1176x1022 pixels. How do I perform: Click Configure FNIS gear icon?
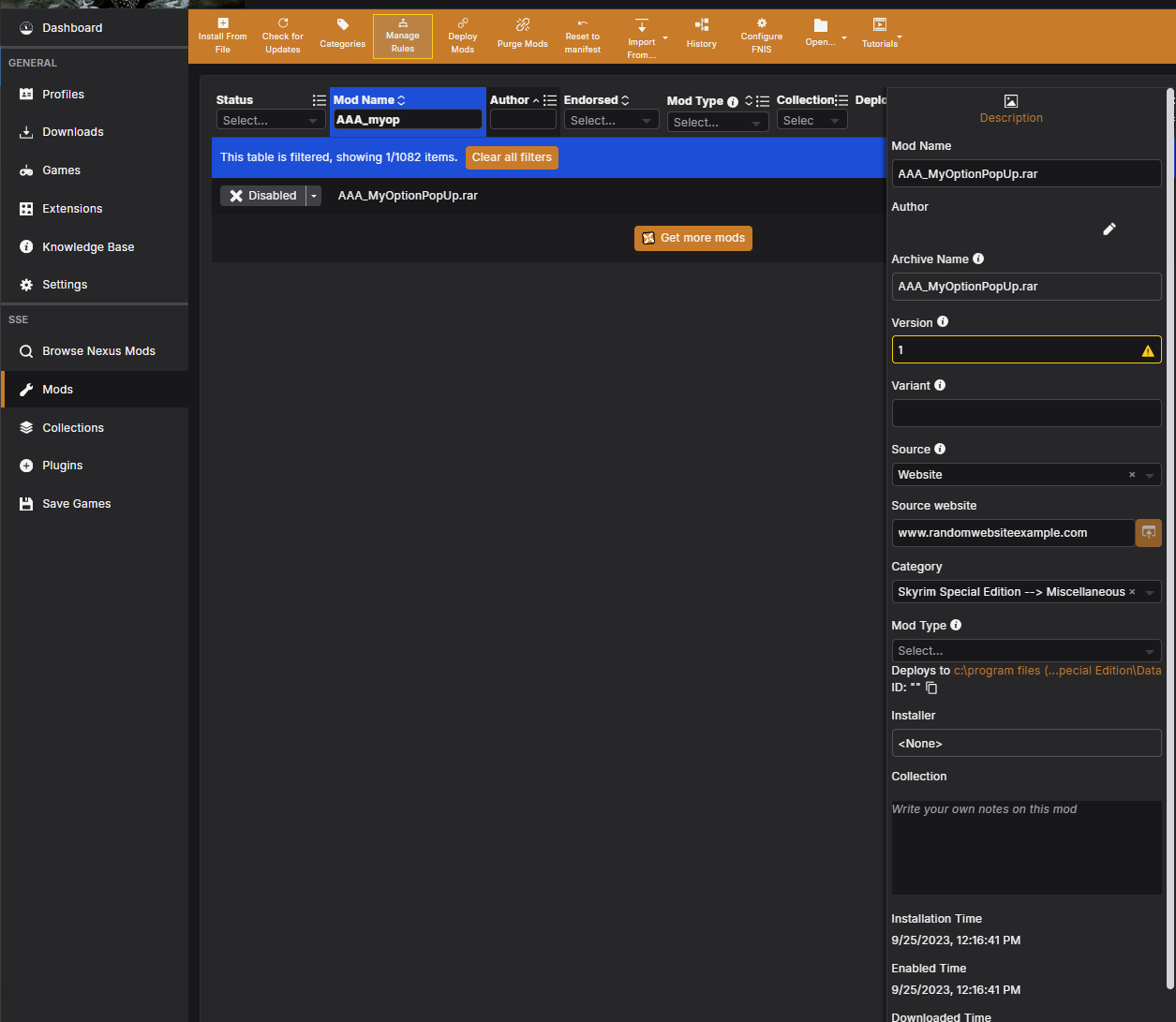pyautogui.click(x=762, y=23)
